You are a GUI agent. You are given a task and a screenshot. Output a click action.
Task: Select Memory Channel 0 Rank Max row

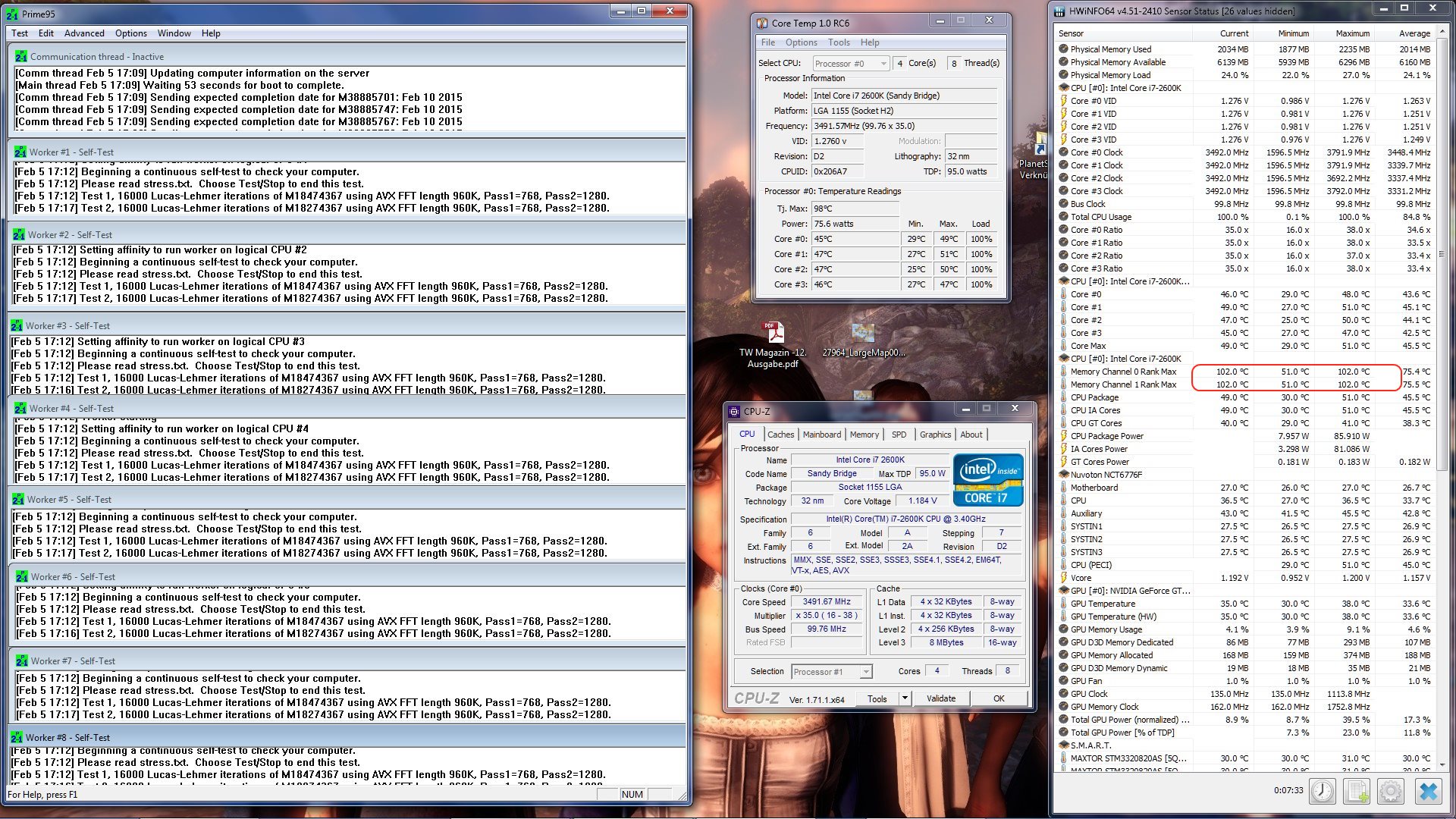coord(1244,372)
